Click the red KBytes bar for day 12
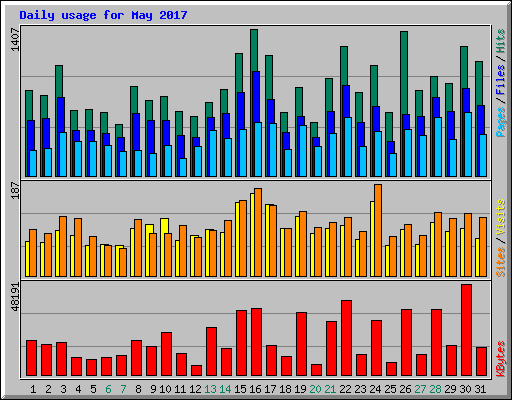Viewport: 512px width, 400px height. pyautogui.click(x=196, y=371)
